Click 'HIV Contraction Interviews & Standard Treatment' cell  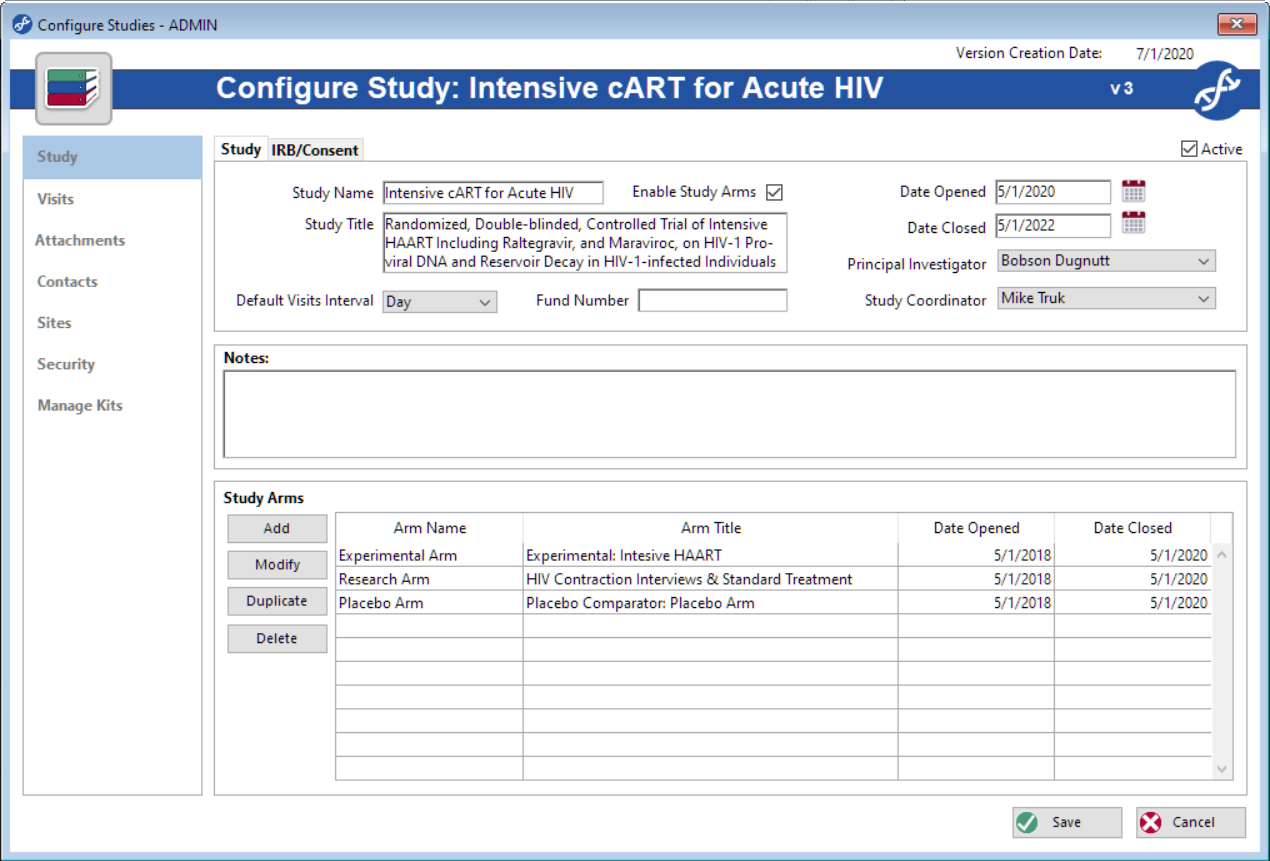pos(710,579)
